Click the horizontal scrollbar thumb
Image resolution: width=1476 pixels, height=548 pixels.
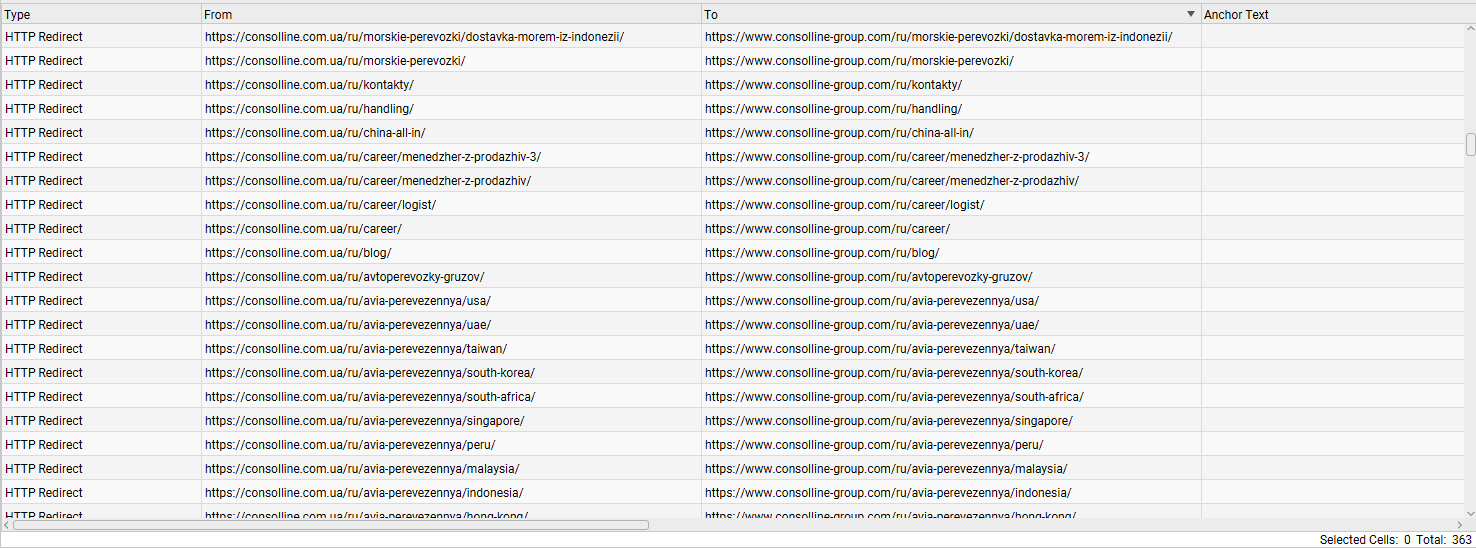[x=331, y=524]
